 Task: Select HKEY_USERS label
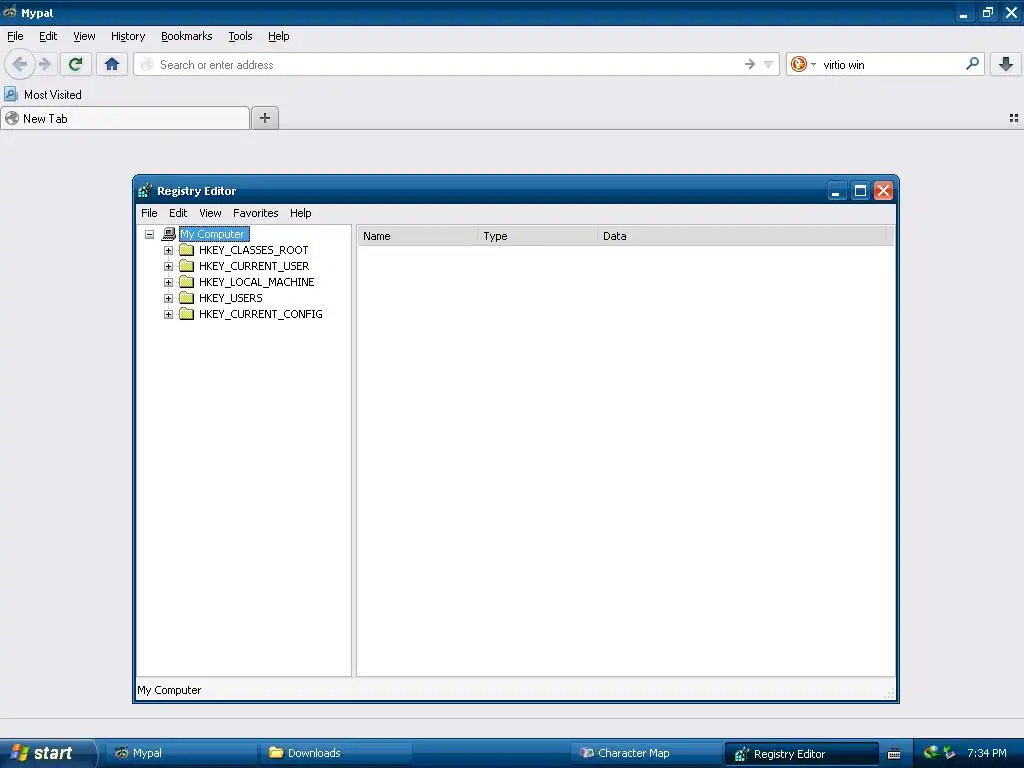point(231,298)
